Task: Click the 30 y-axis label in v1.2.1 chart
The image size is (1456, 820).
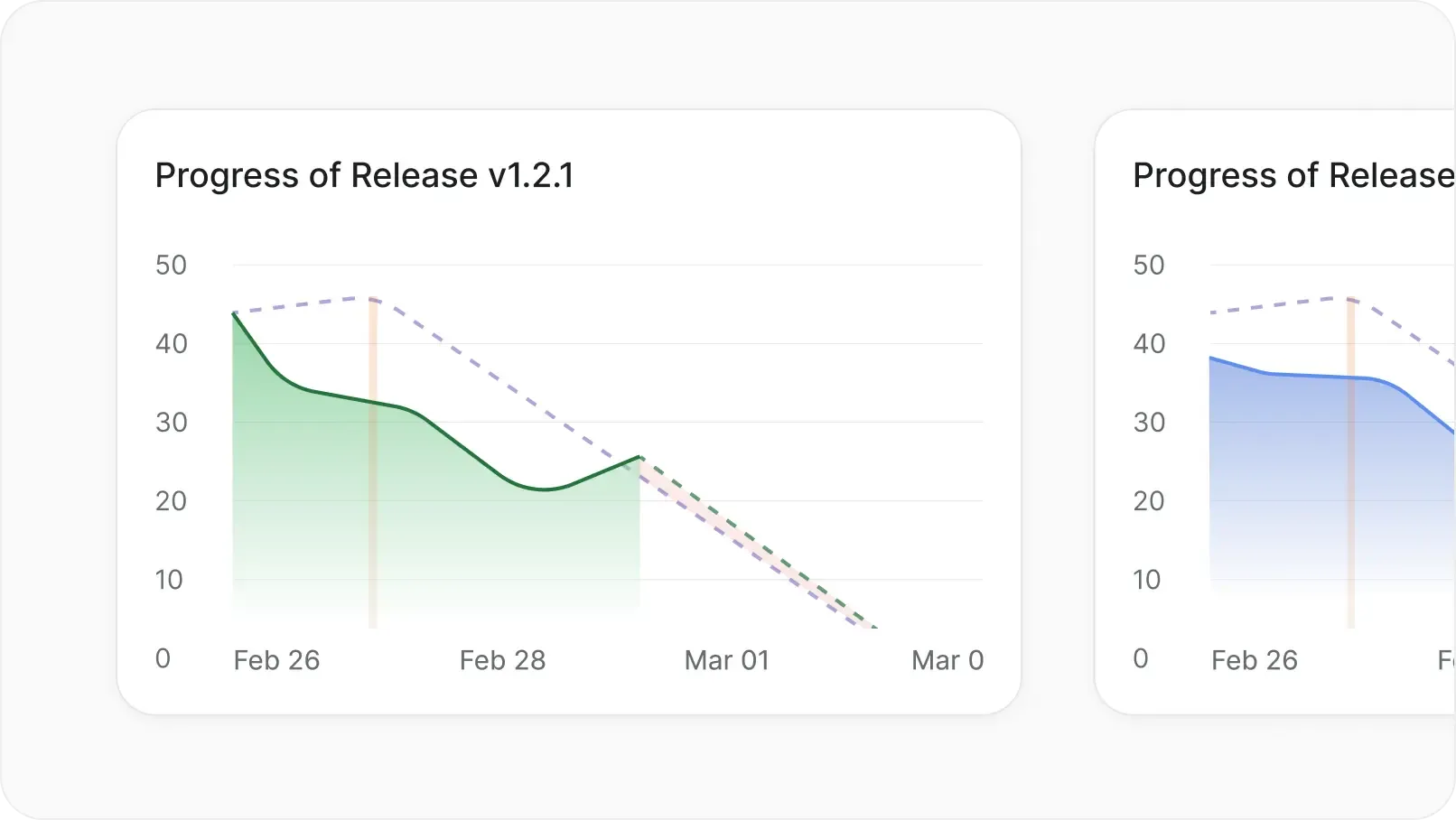Action: click(x=171, y=423)
